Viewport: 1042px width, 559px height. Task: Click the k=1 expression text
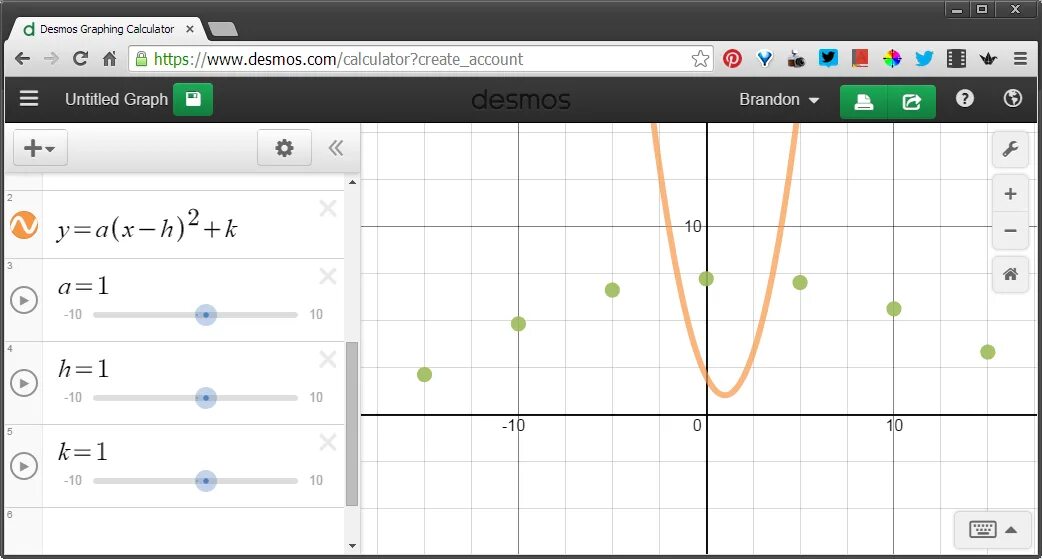click(82, 451)
